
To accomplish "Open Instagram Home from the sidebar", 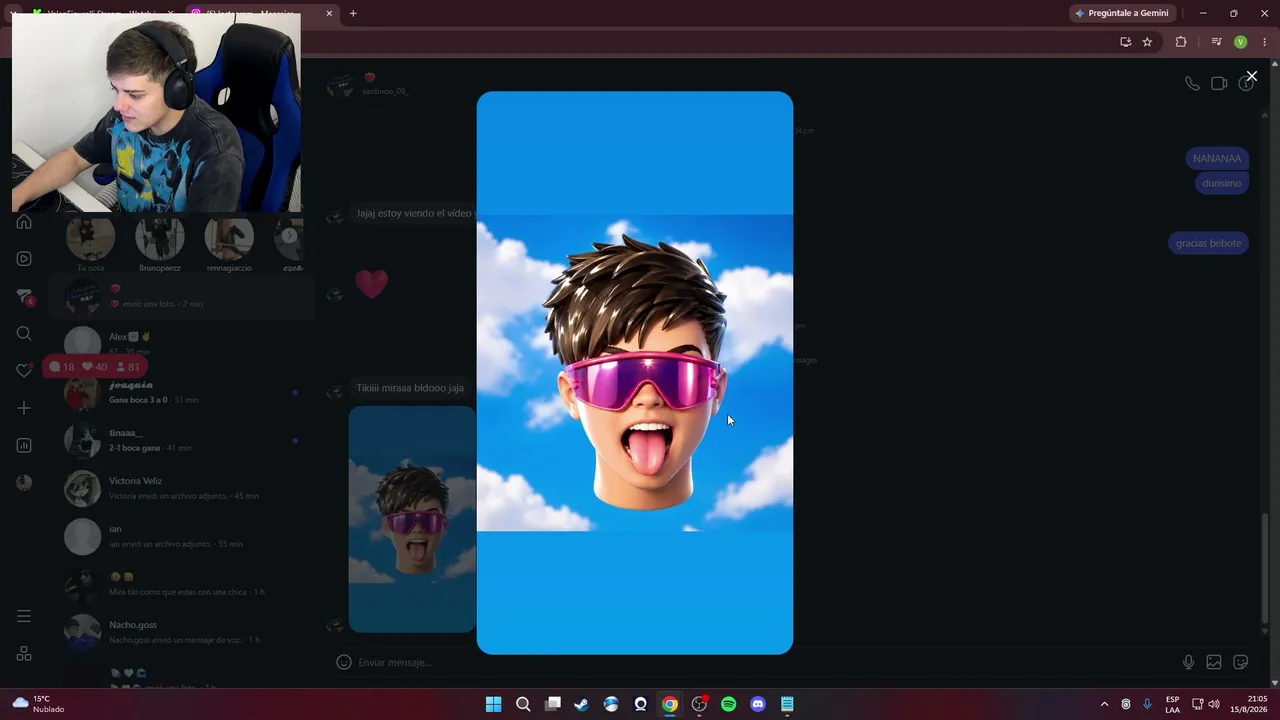I will pyautogui.click(x=24, y=222).
